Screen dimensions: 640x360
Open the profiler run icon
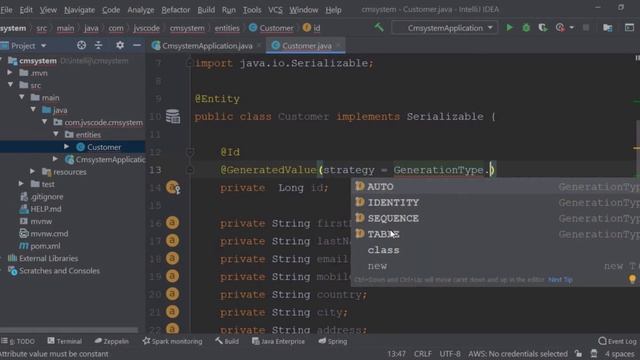tap(560, 28)
